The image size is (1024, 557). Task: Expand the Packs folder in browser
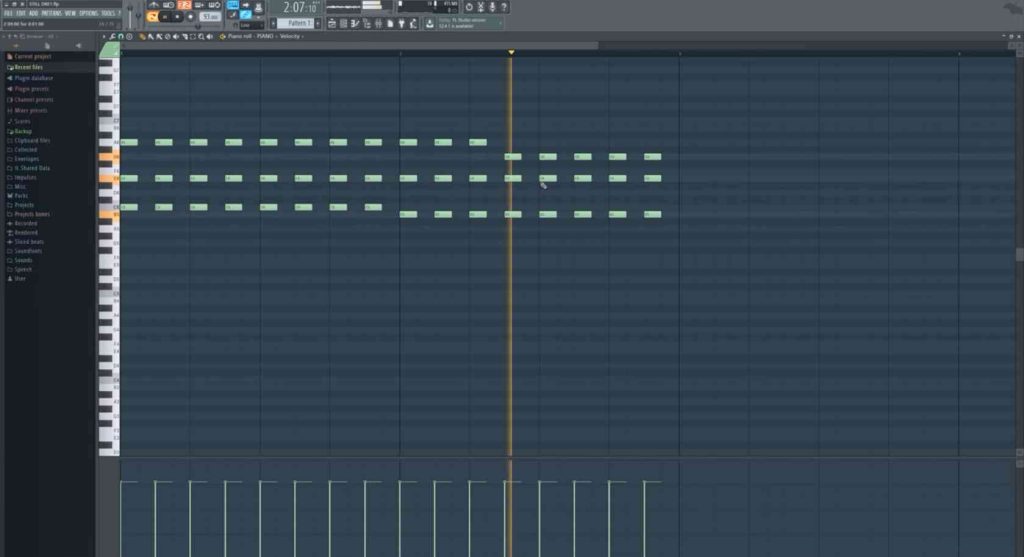21,195
